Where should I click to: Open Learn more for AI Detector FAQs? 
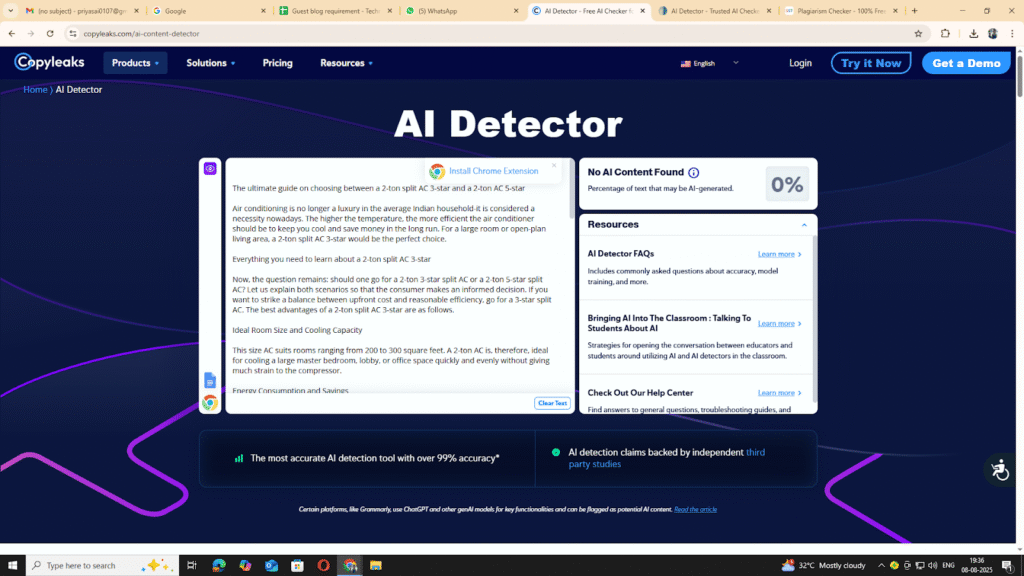(x=779, y=254)
